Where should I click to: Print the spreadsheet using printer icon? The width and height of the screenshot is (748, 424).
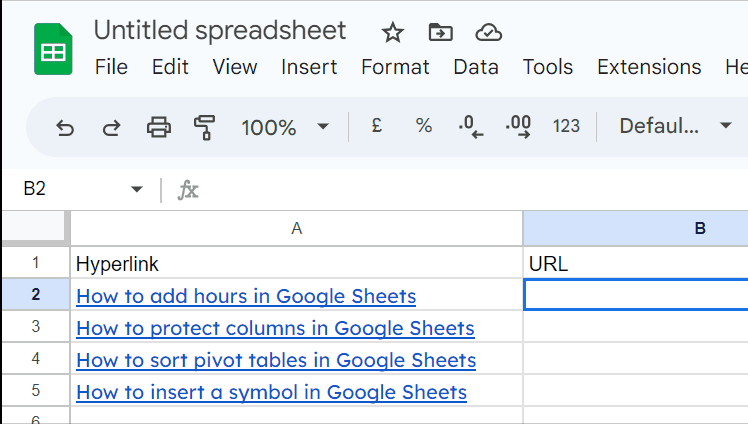(159, 127)
